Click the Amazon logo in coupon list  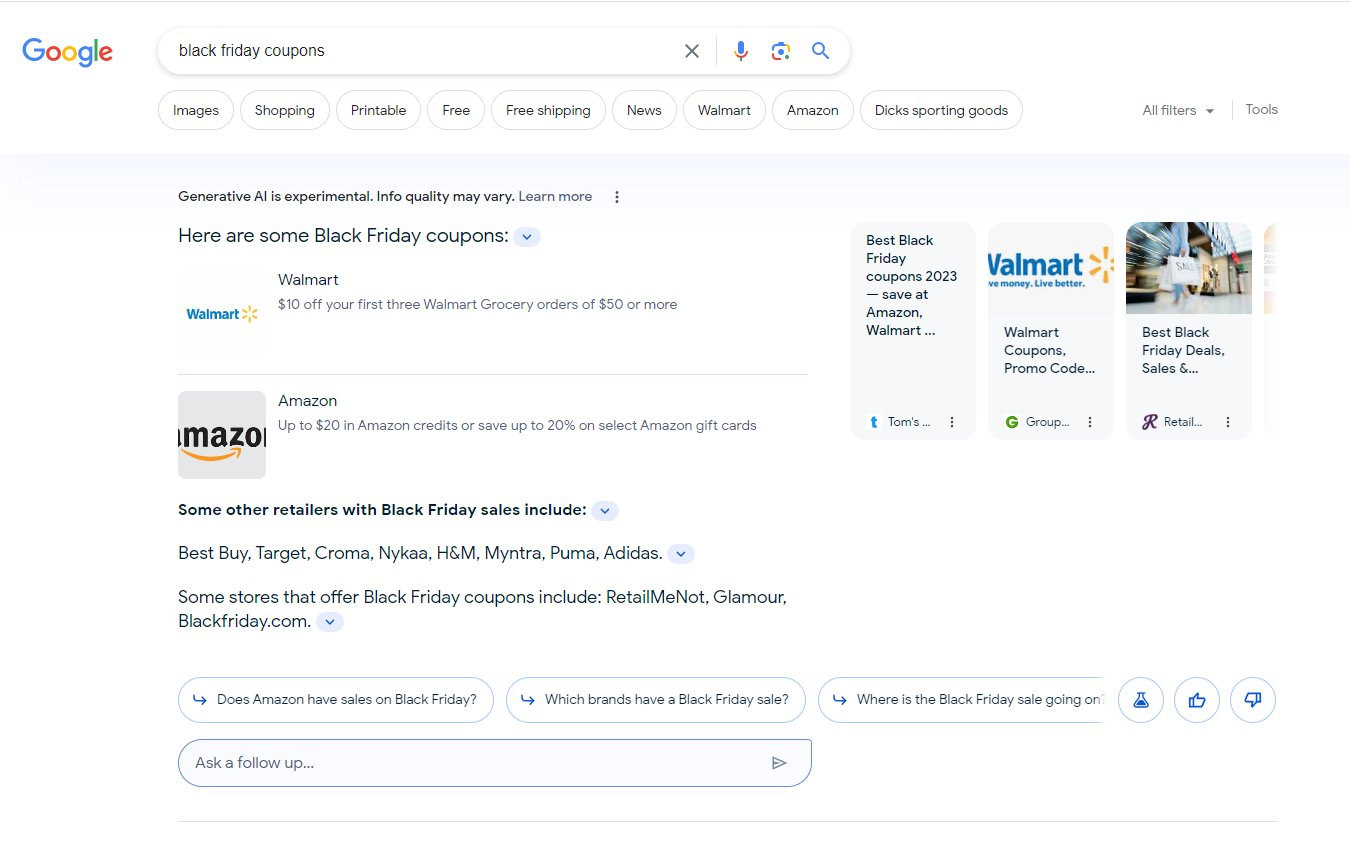tap(222, 435)
